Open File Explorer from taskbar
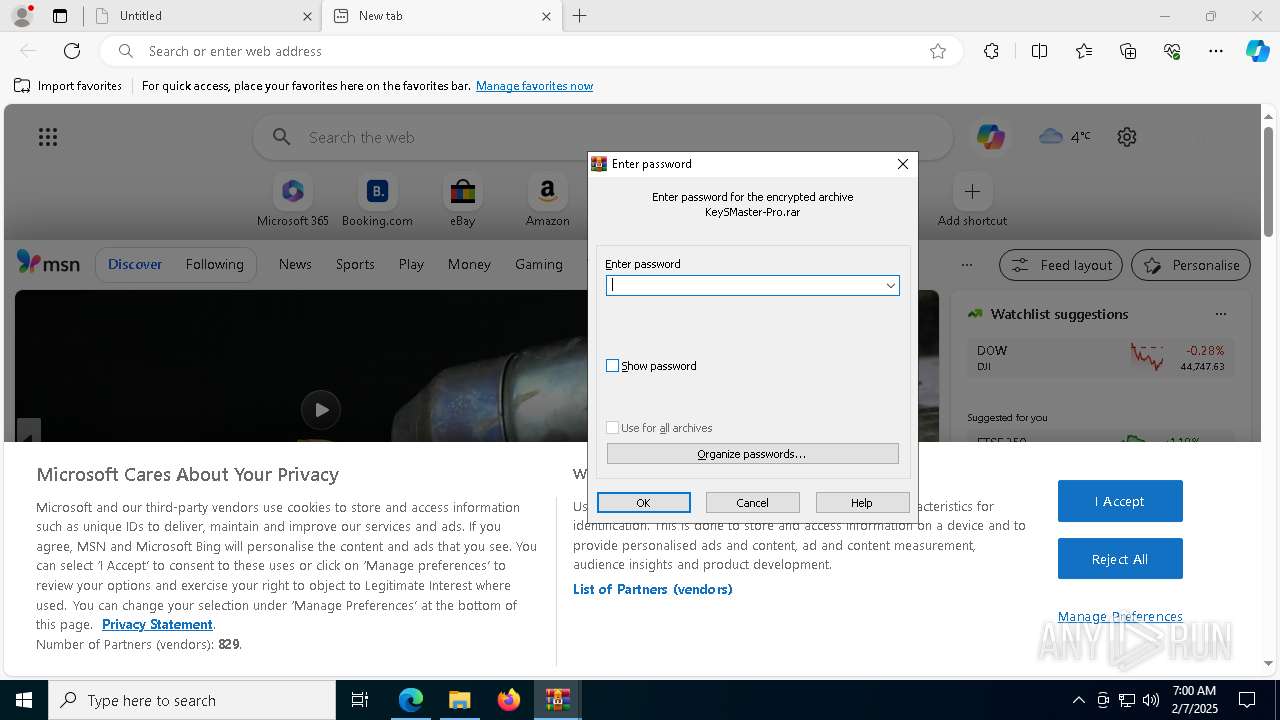 click(x=459, y=700)
